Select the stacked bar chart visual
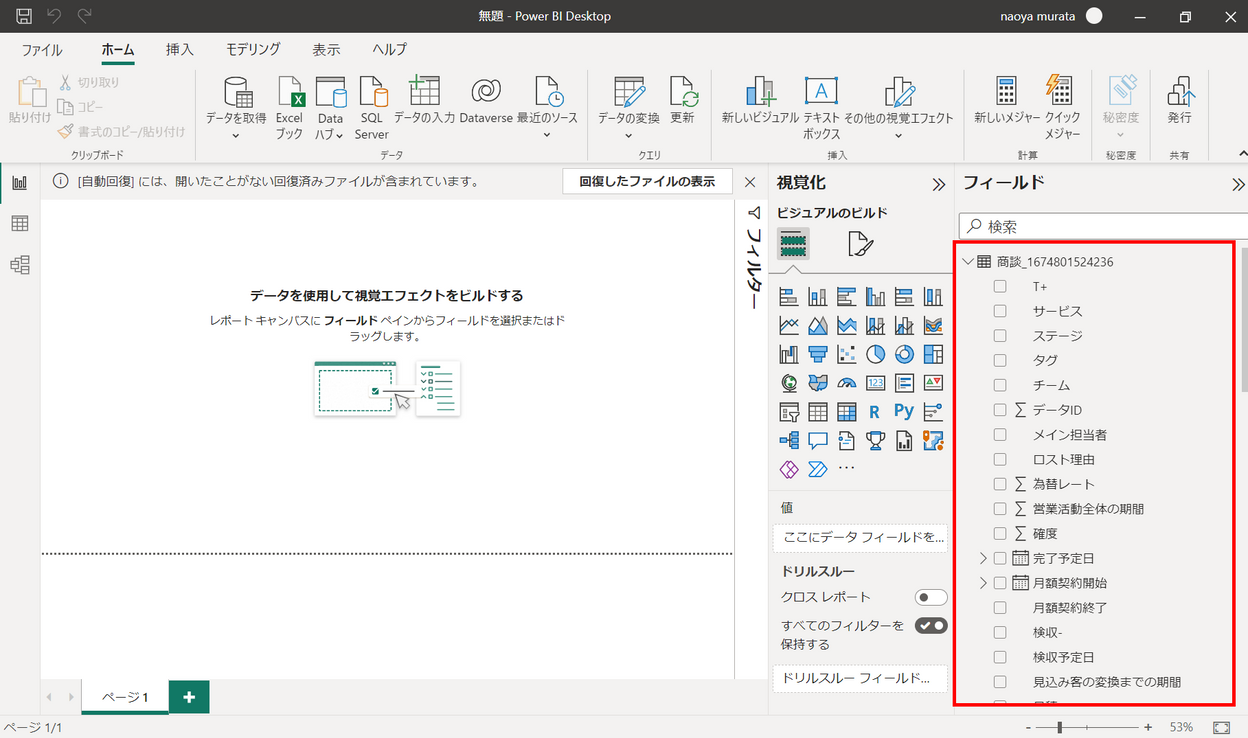This screenshot has height=738, width=1248. point(788,297)
